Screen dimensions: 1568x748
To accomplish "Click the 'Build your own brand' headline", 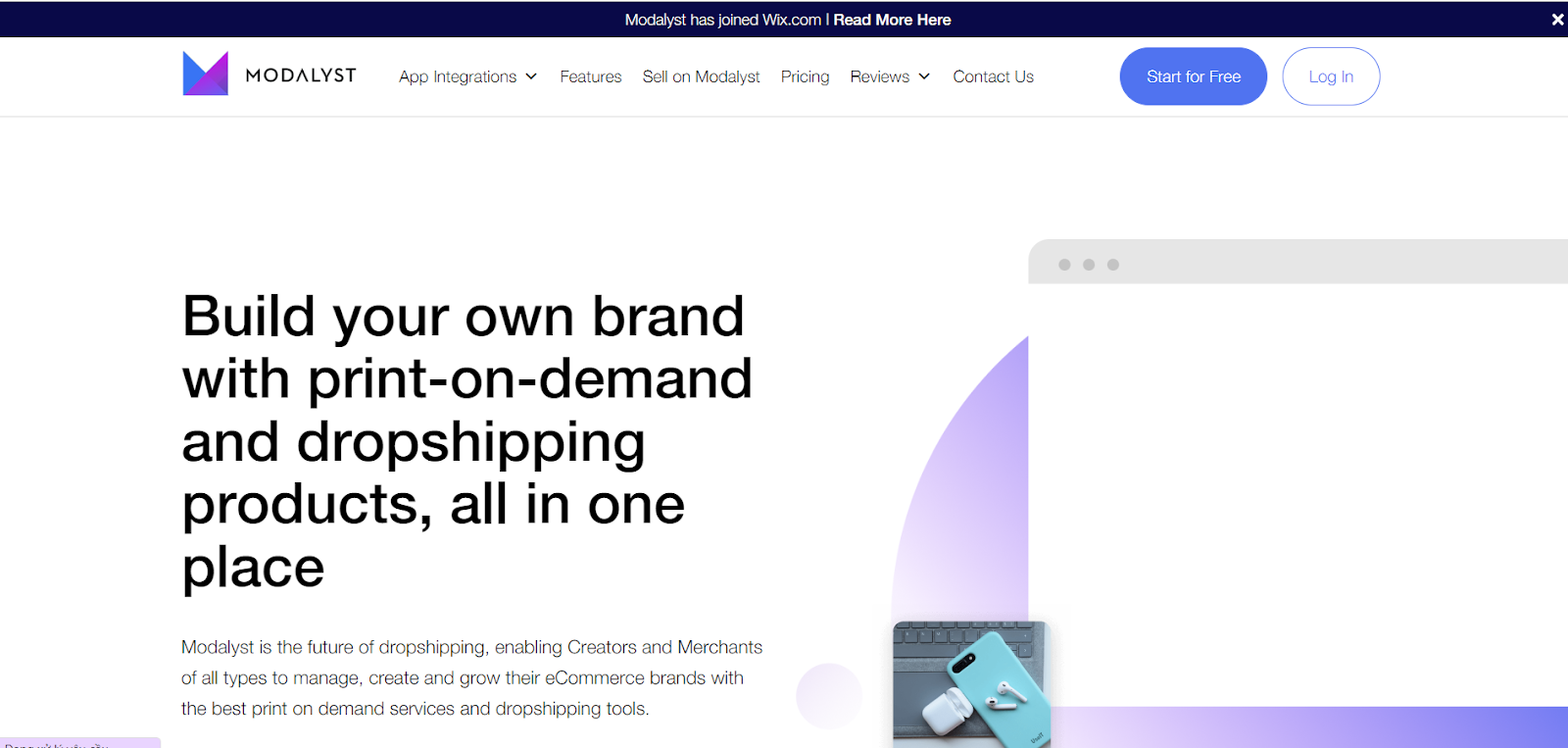I will click(467, 441).
